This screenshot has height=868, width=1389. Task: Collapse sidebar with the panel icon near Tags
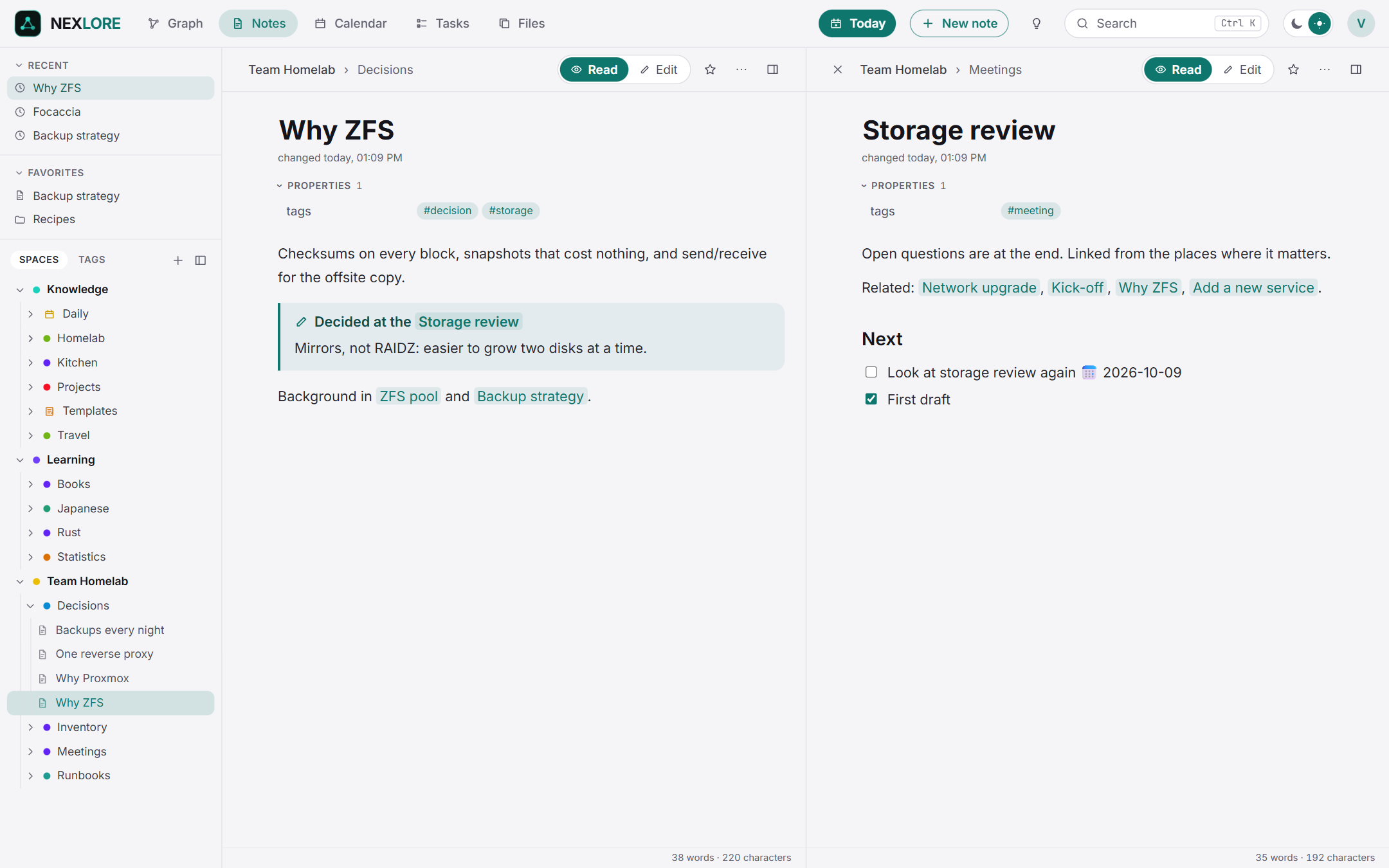(x=201, y=260)
